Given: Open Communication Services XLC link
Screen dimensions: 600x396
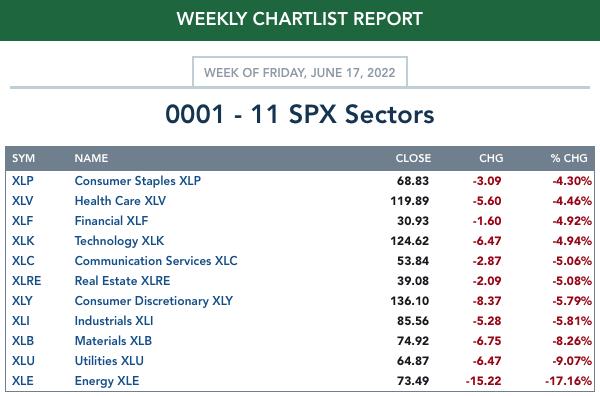Looking at the screenshot, I should point(156,261).
